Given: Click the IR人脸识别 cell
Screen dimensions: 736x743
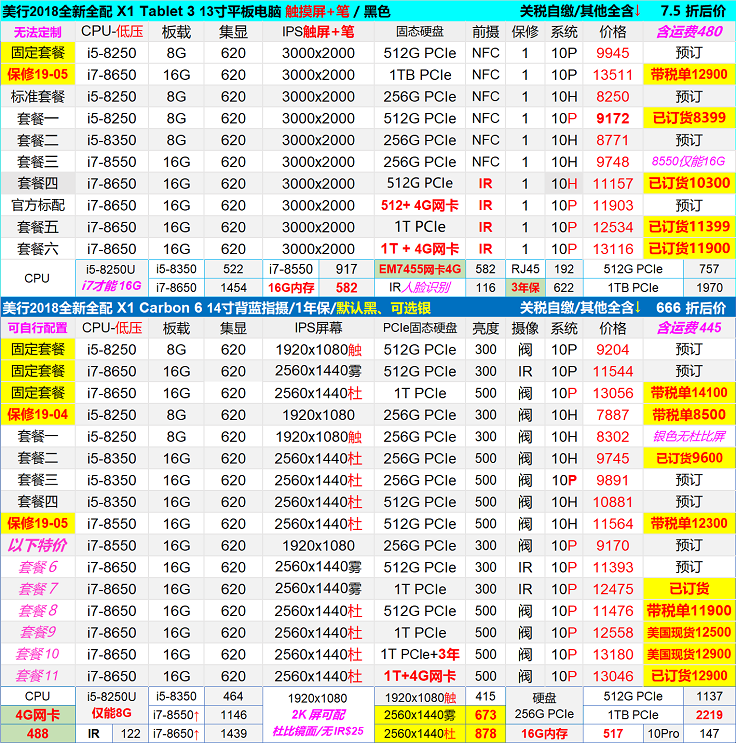Looking at the screenshot, I should point(420,288).
